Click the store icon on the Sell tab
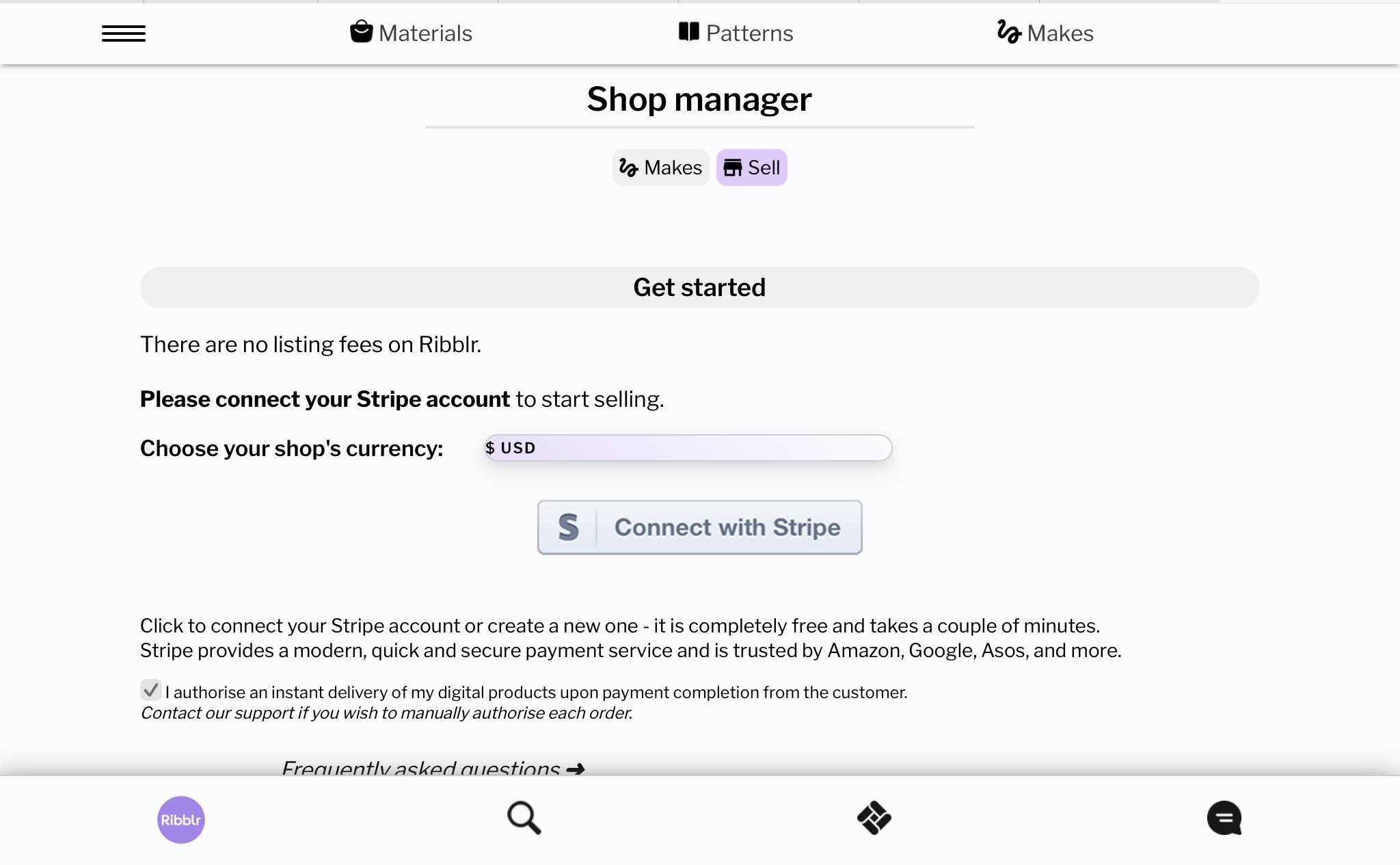 coord(733,168)
